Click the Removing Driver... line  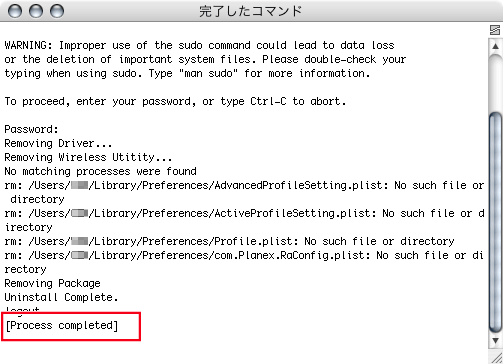tap(58, 143)
